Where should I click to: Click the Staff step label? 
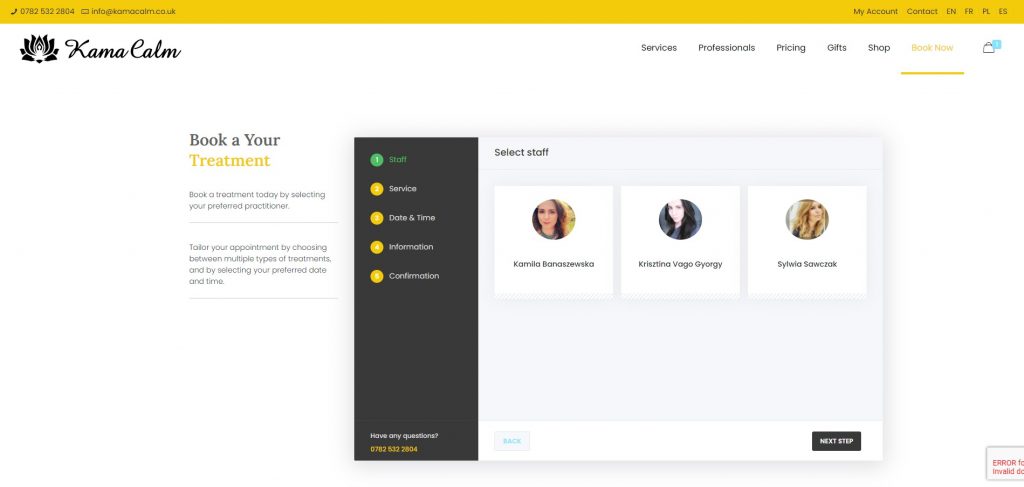[x=398, y=159]
